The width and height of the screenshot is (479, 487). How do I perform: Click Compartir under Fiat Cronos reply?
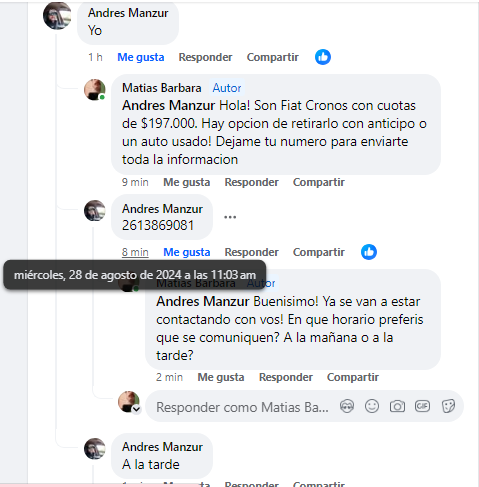click(319, 182)
